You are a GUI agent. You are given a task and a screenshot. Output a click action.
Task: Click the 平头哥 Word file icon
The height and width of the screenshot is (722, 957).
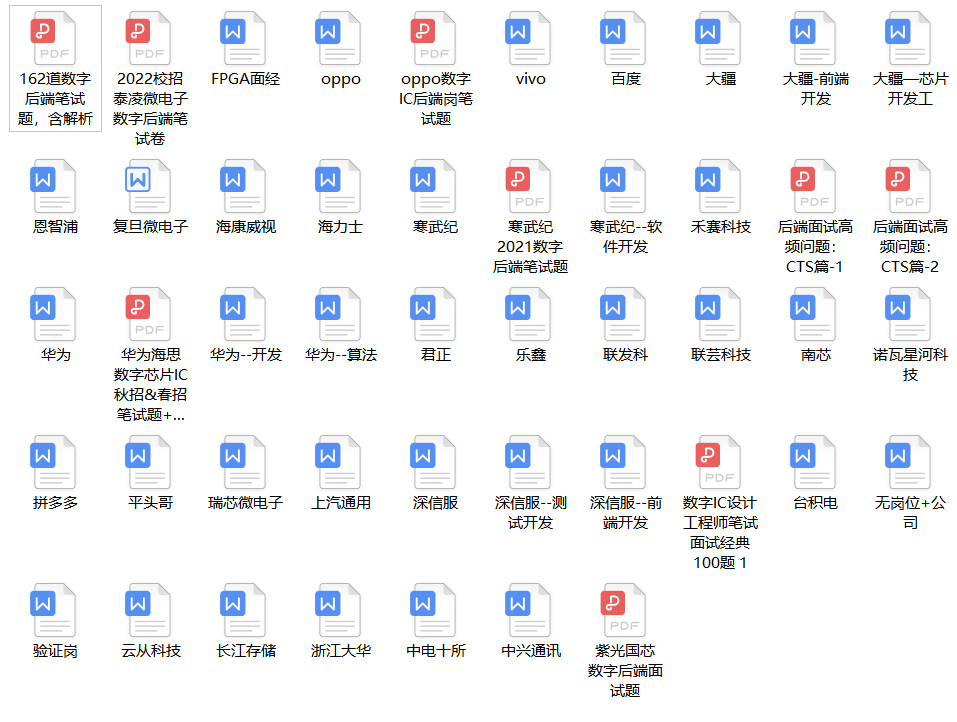148,462
